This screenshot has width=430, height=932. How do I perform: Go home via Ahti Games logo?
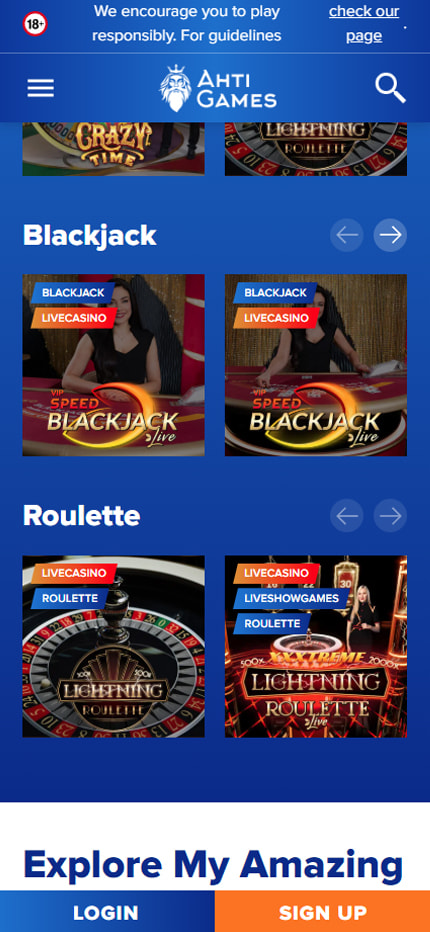pos(218,89)
